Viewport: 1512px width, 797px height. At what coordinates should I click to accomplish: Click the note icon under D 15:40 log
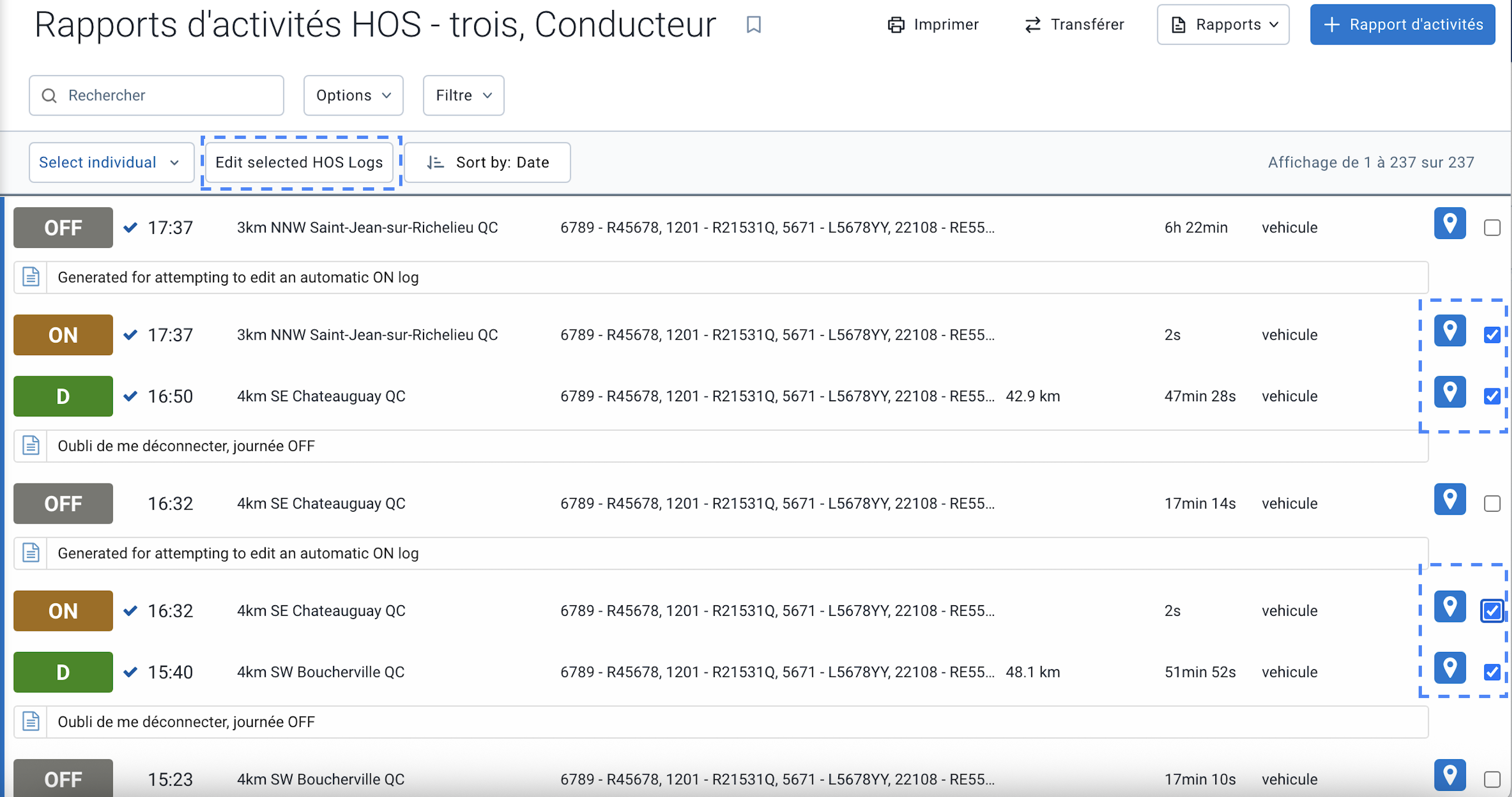click(31, 721)
